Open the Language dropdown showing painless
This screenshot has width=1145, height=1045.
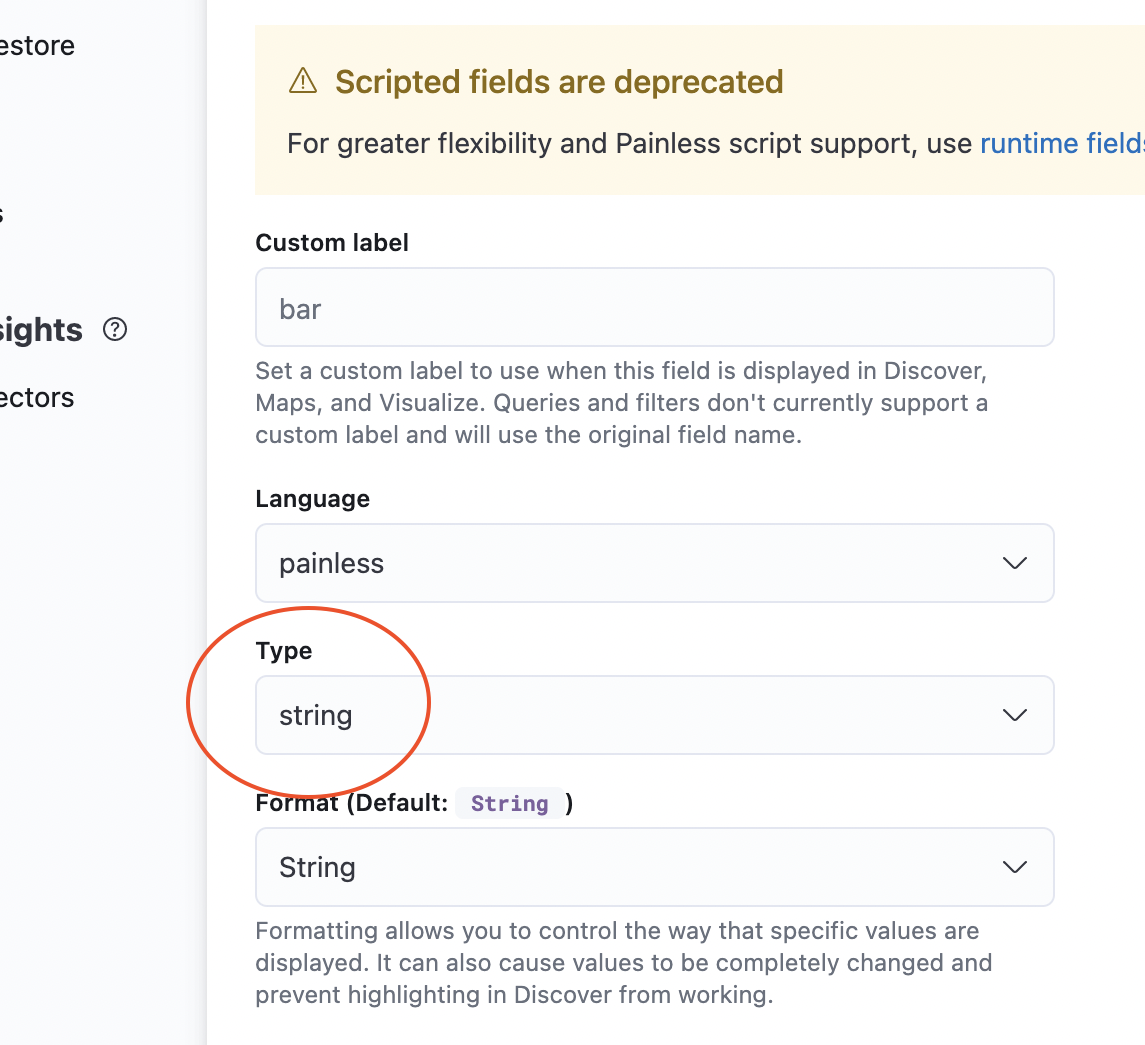click(x=655, y=563)
